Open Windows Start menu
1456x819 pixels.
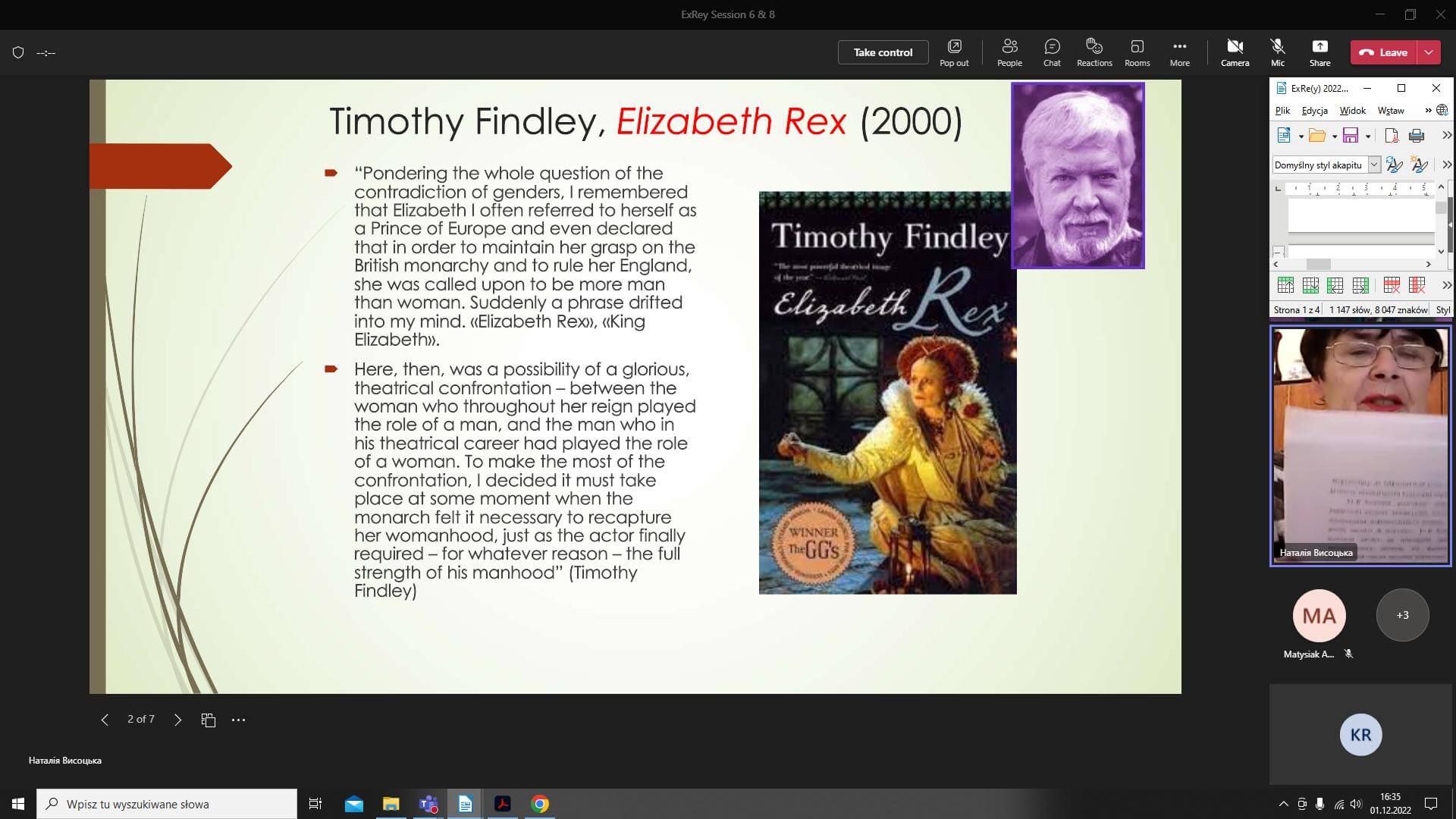point(18,804)
